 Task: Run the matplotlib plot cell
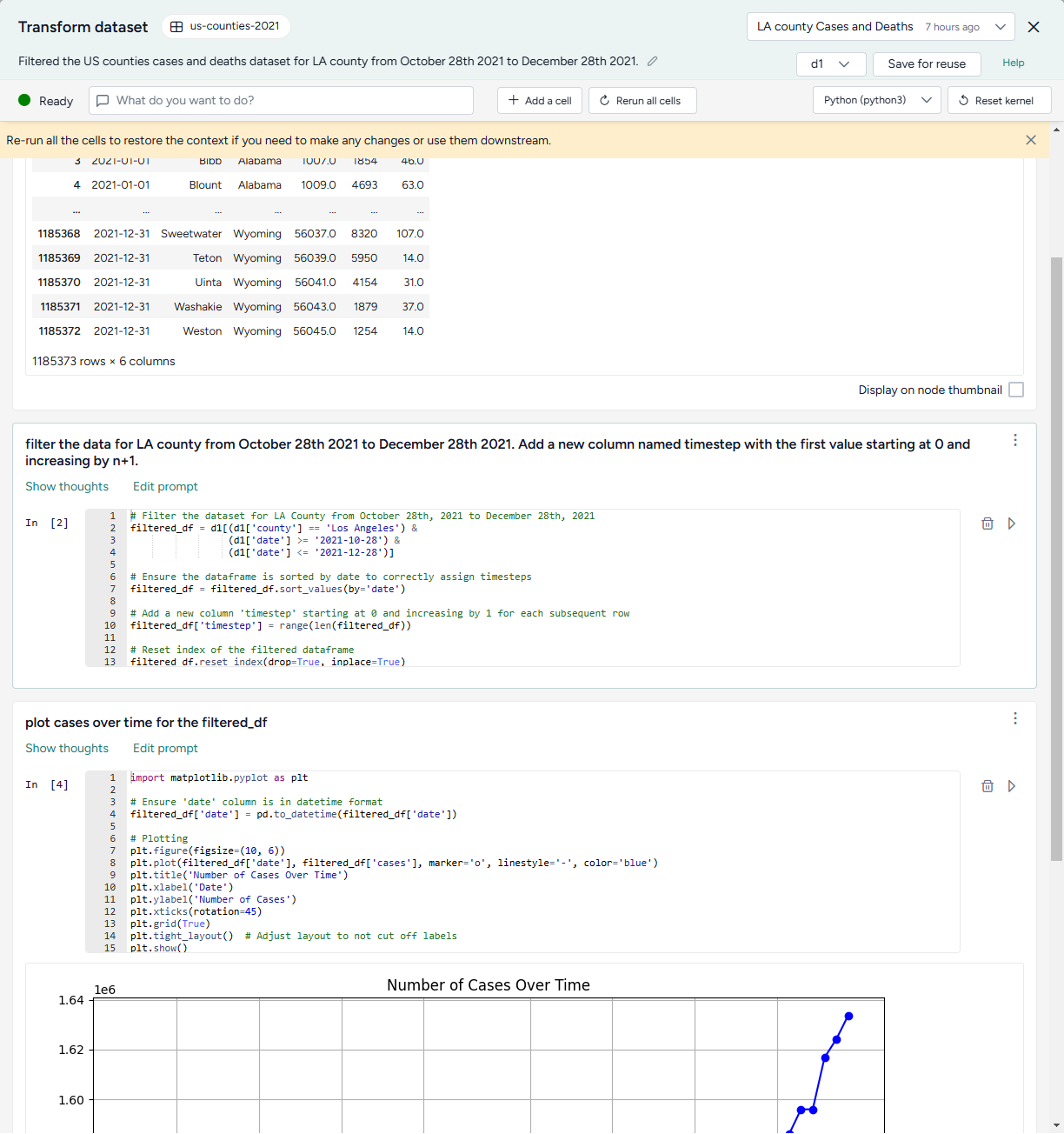1012,786
